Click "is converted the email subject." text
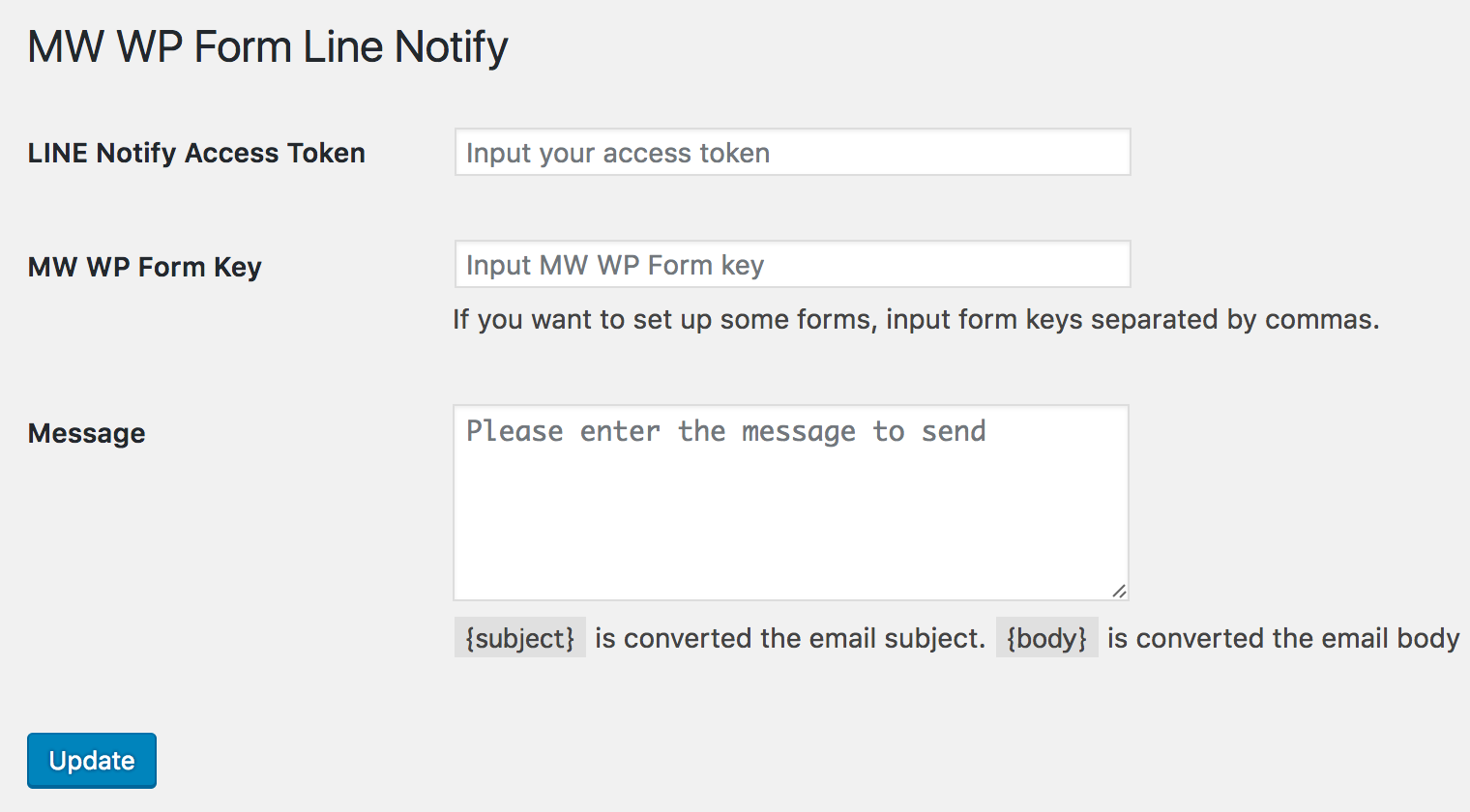The height and width of the screenshot is (812, 1470). pos(790,638)
